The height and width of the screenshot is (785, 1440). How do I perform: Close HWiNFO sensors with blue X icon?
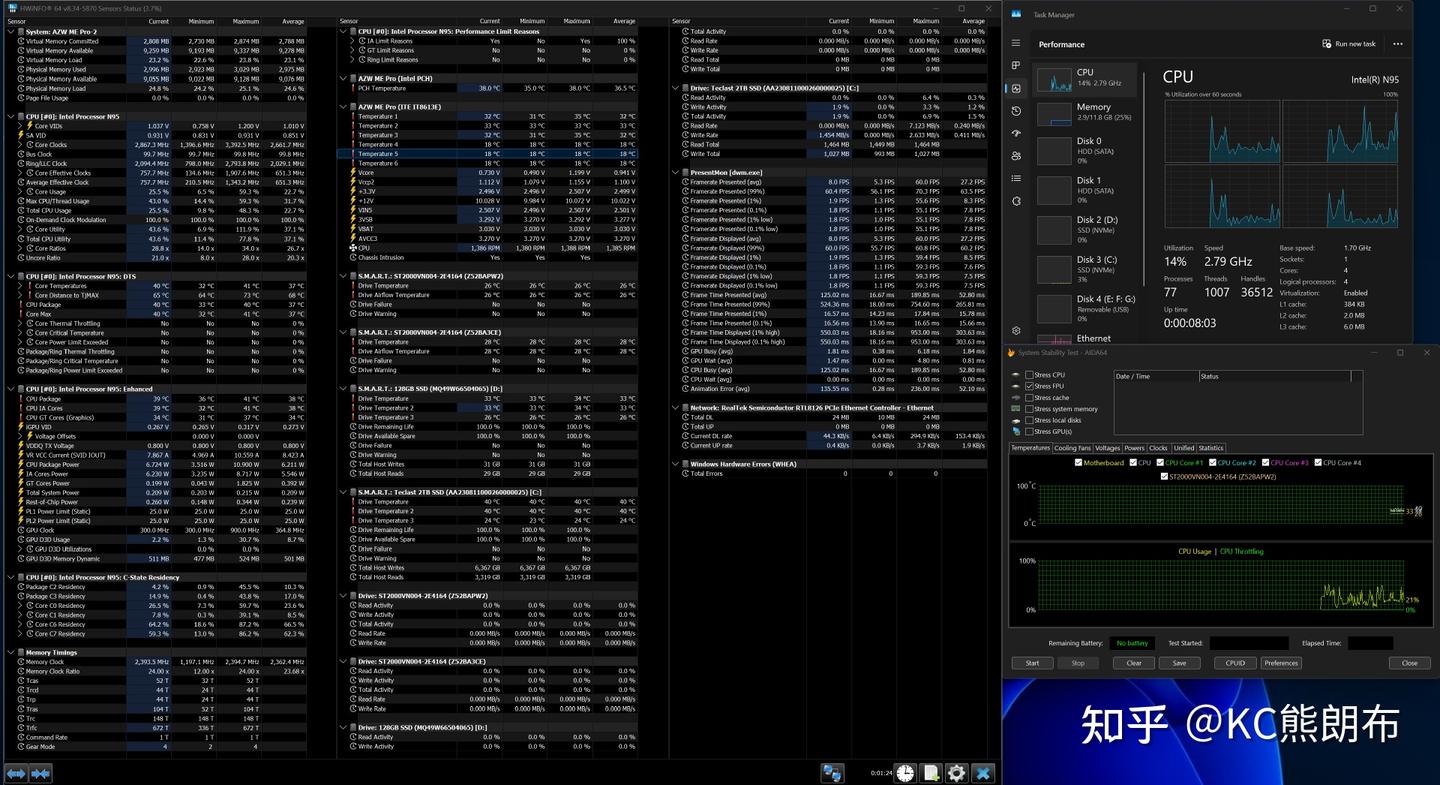coord(983,773)
